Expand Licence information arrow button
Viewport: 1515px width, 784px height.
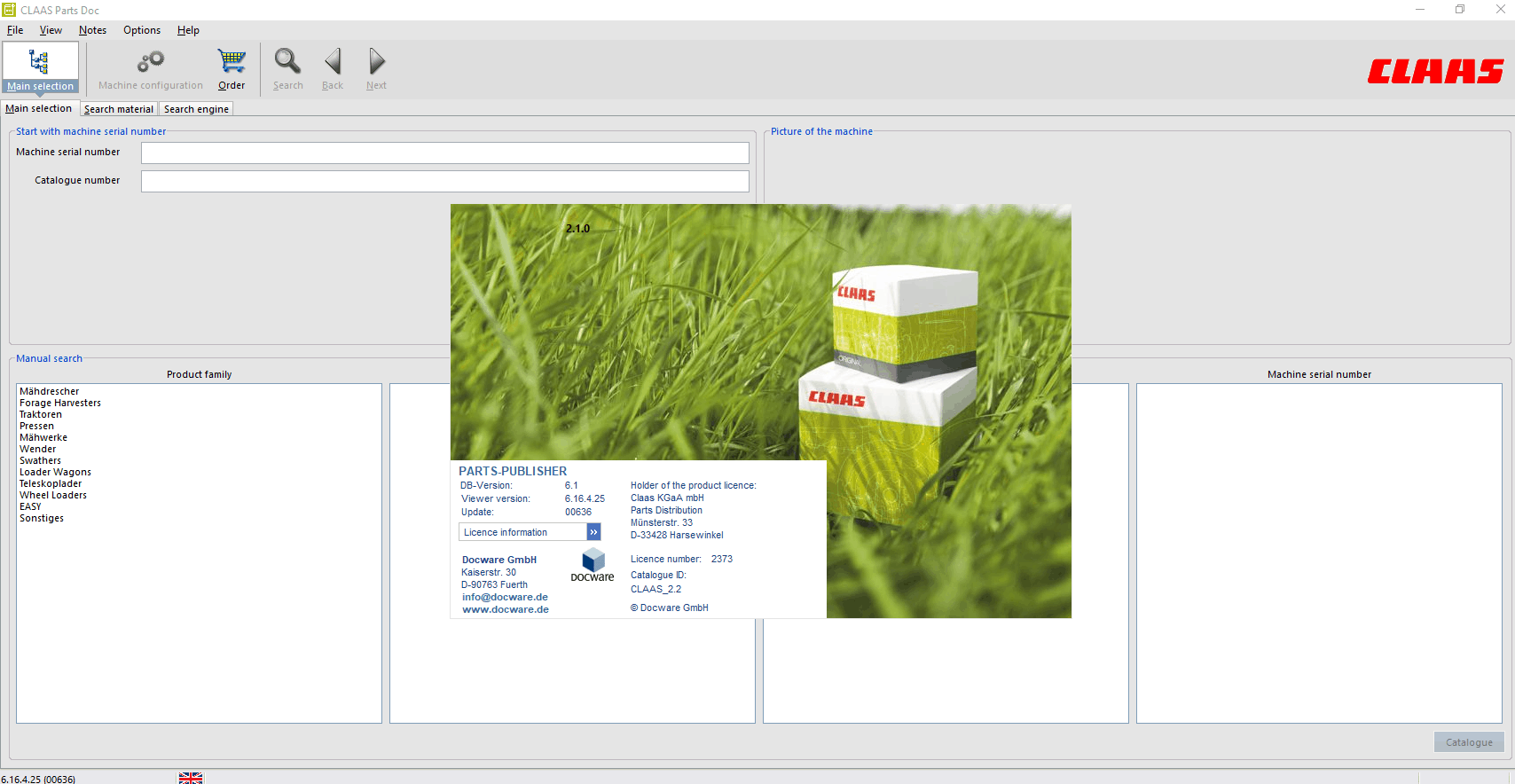593,532
